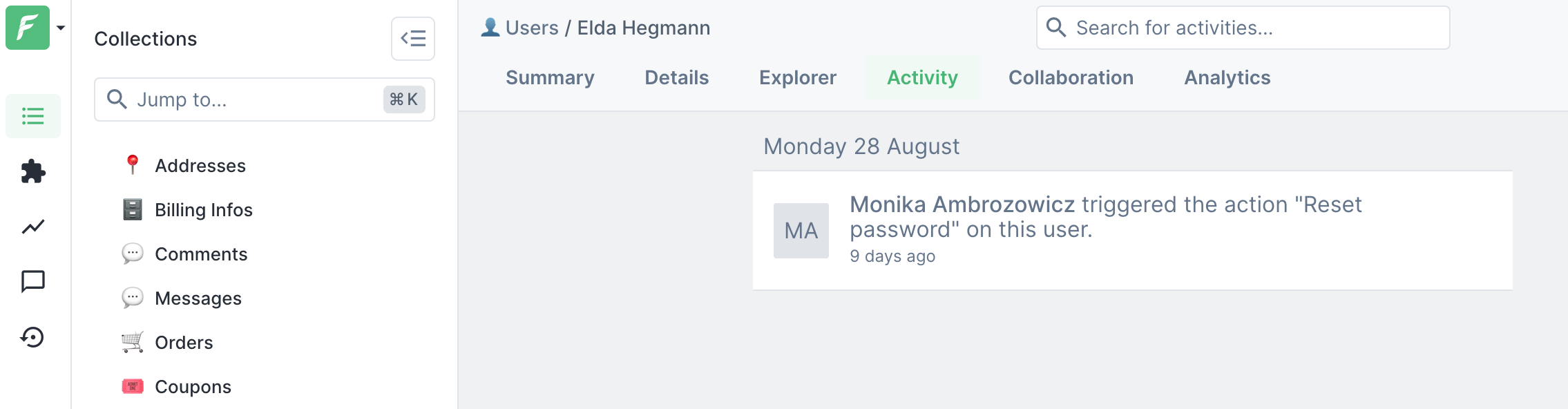Select the Billing Infos collection

point(203,210)
